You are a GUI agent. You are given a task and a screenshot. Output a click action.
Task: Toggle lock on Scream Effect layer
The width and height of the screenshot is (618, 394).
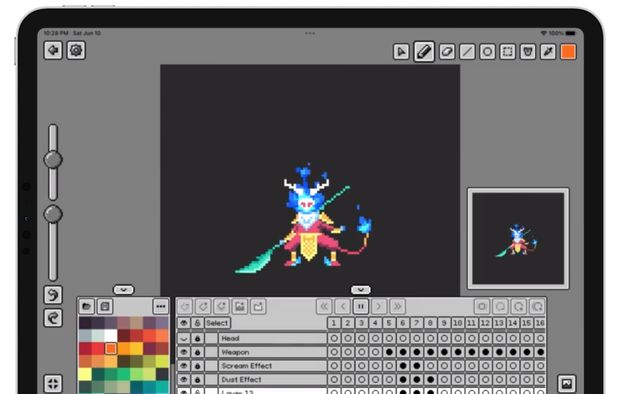tap(197, 366)
